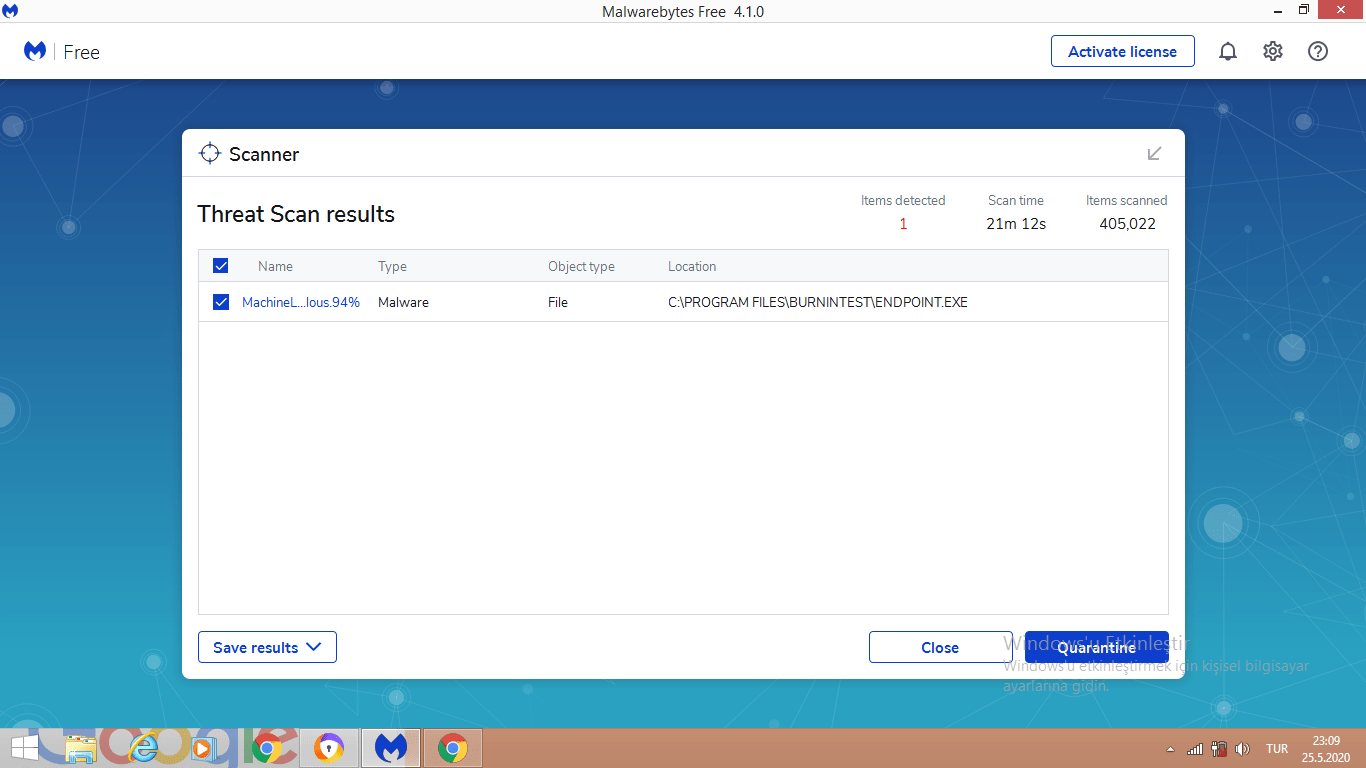Screen dimensions: 1366x768
Task: Open the Chrome icon right of Malwarebytes taskbar button
Action: point(453,748)
